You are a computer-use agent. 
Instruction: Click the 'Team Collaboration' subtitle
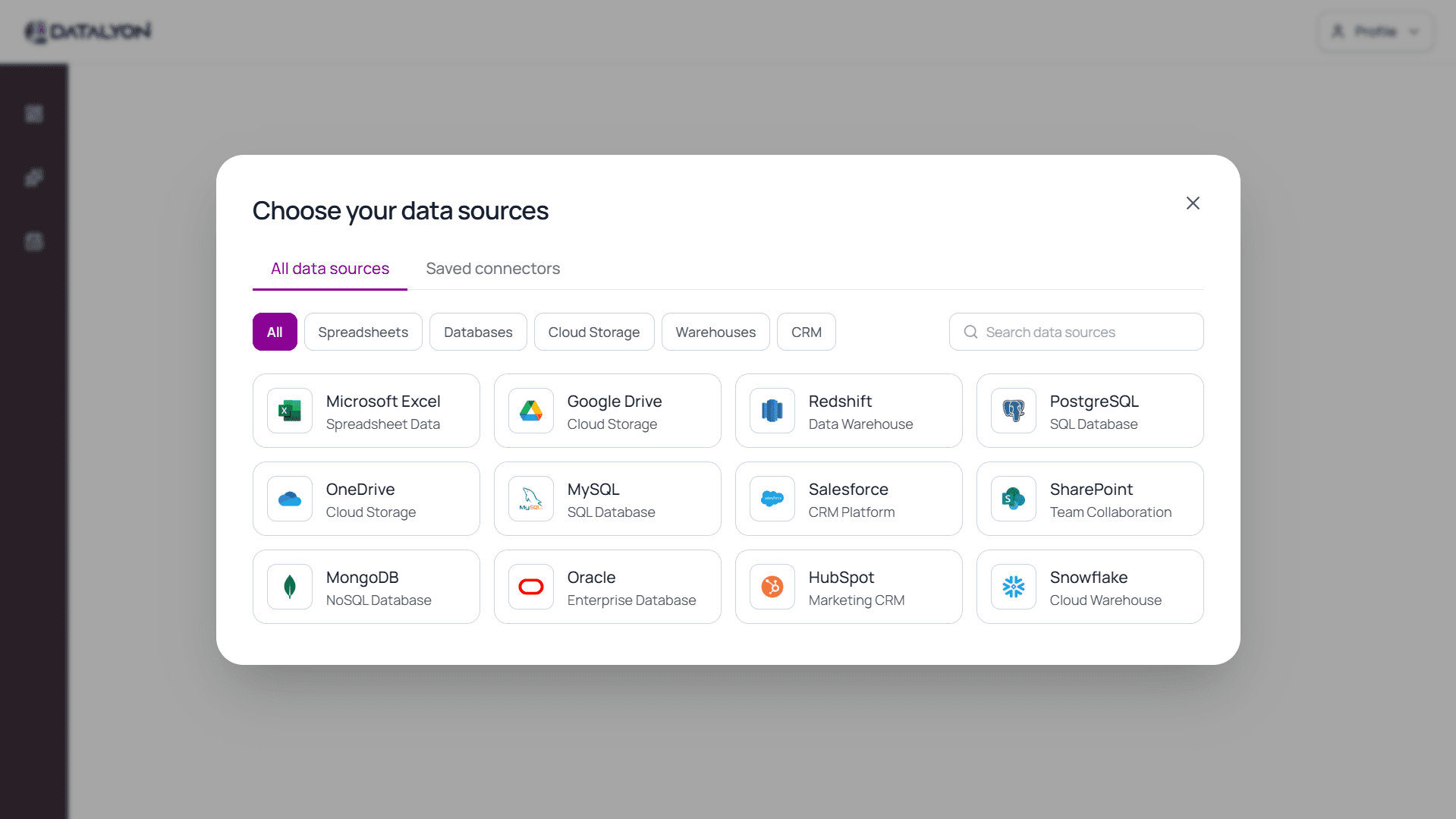tap(1111, 512)
